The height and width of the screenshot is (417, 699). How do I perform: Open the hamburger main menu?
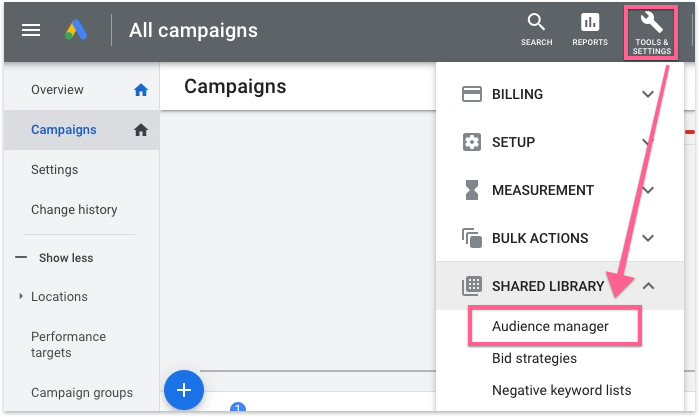coord(31,30)
